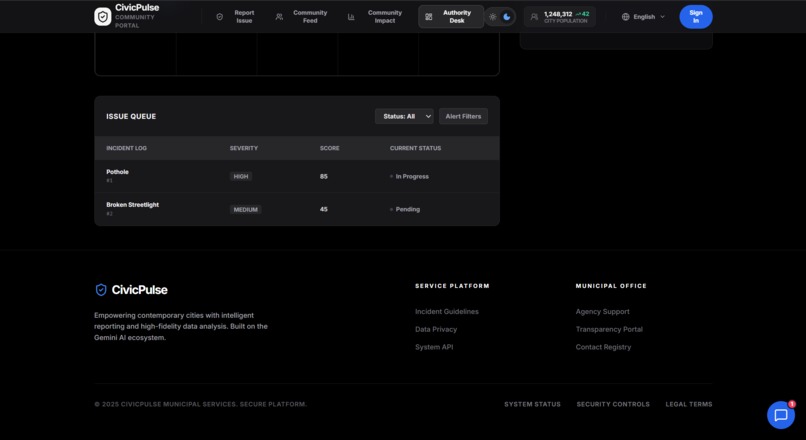
Task: Select the Pothole incident row
Action: click(x=297, y=176)
